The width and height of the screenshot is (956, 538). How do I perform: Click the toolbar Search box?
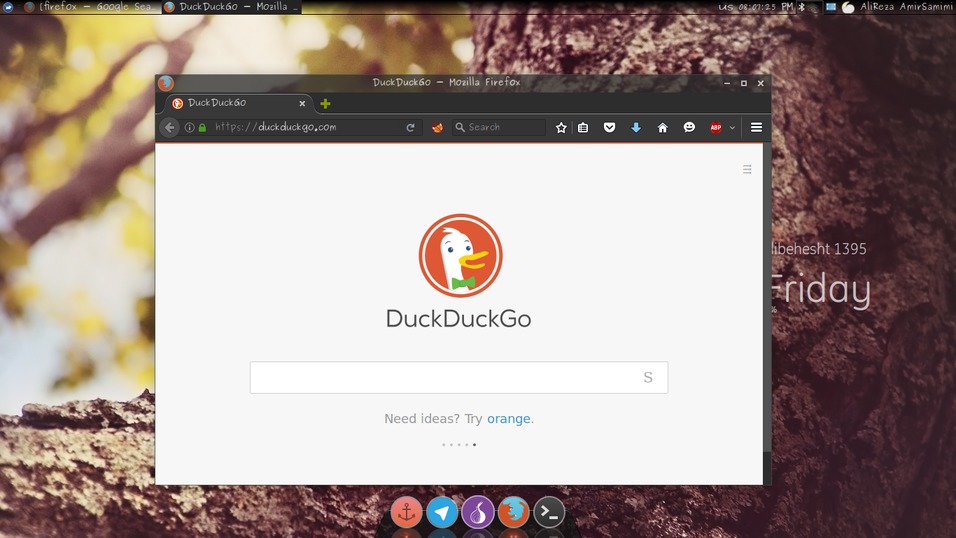coord(499,127)
